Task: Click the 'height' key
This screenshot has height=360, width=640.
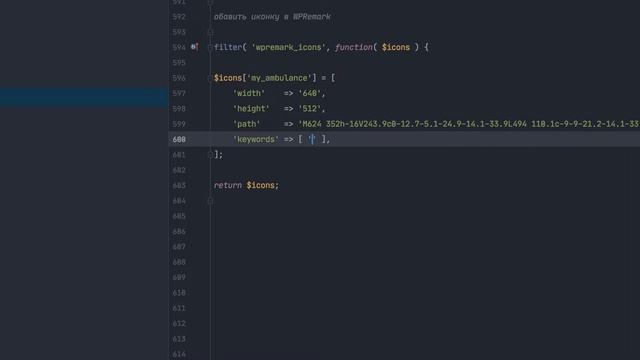Action: click(251, 109)
